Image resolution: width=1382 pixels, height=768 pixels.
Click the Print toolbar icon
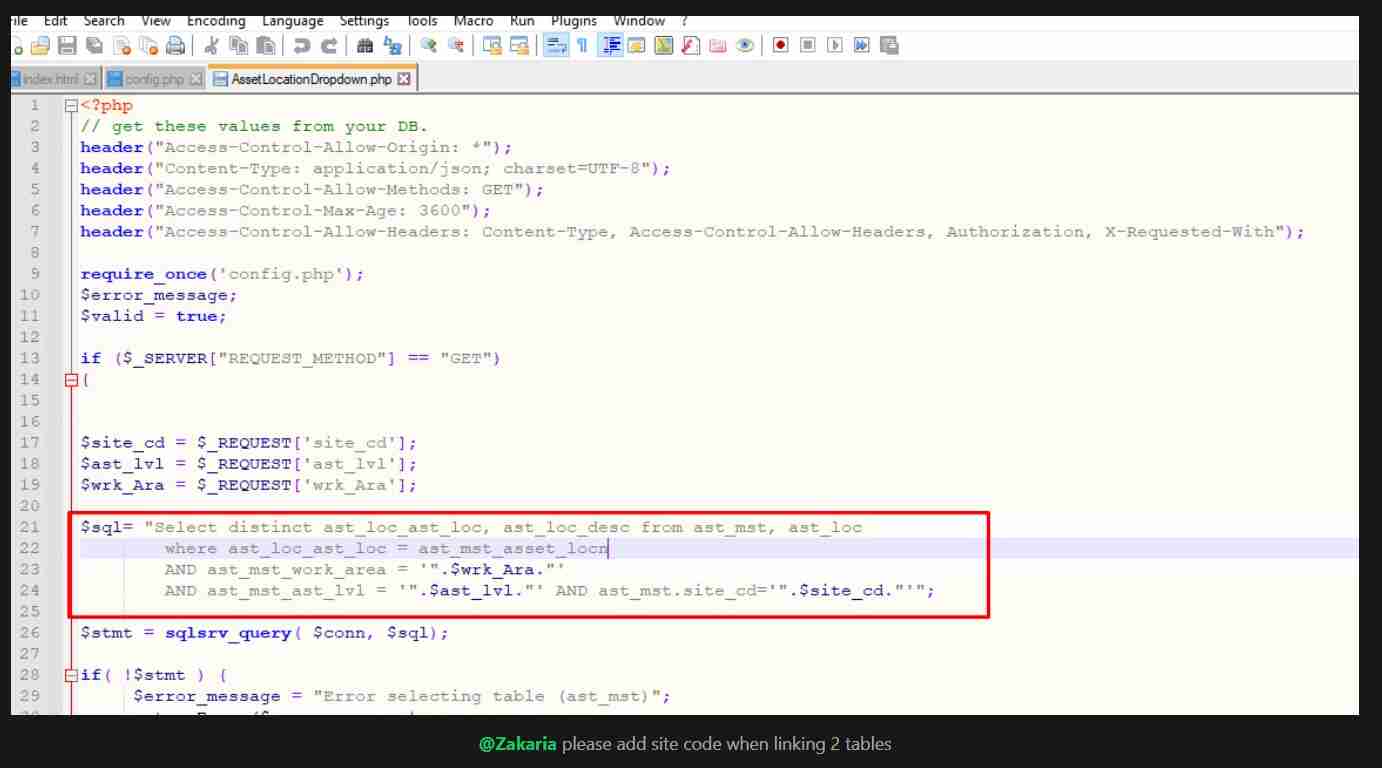pyautogui.click(x=175, y=45)
